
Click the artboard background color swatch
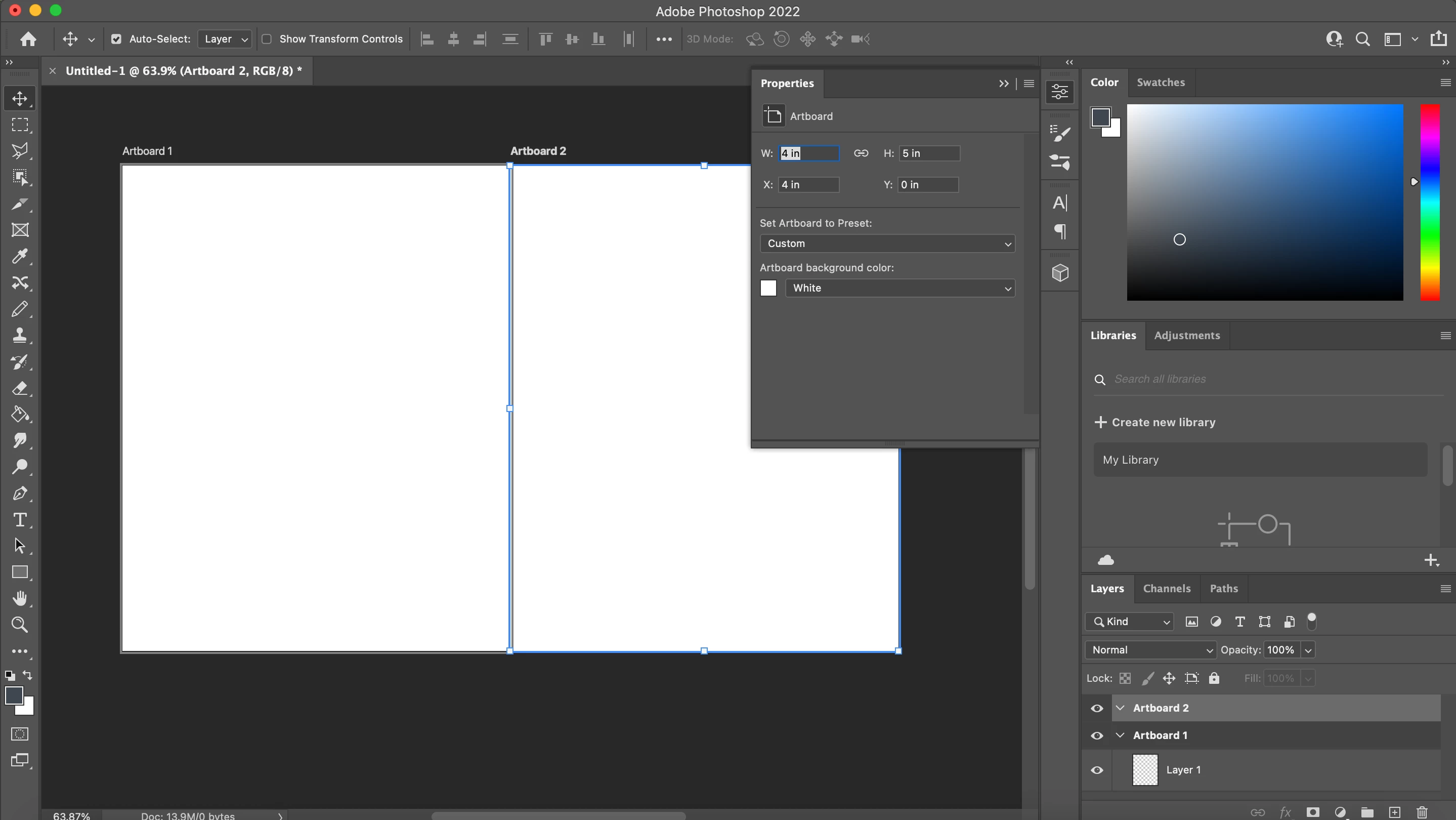[768, 289]
